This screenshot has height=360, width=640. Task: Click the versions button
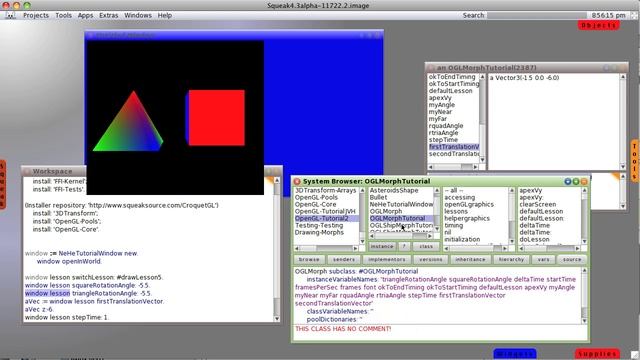pos(431,260)
